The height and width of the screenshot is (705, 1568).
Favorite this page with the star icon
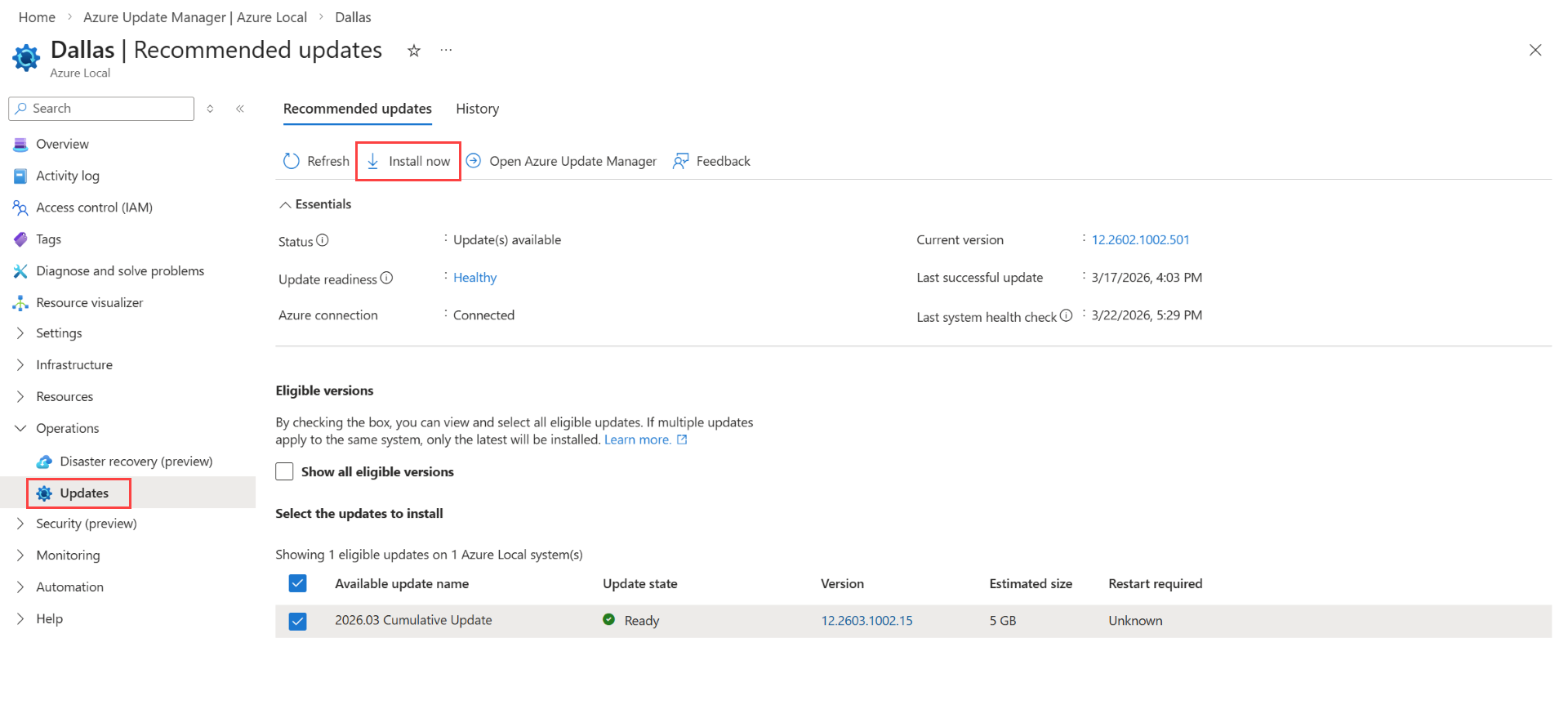coord(414,51)
